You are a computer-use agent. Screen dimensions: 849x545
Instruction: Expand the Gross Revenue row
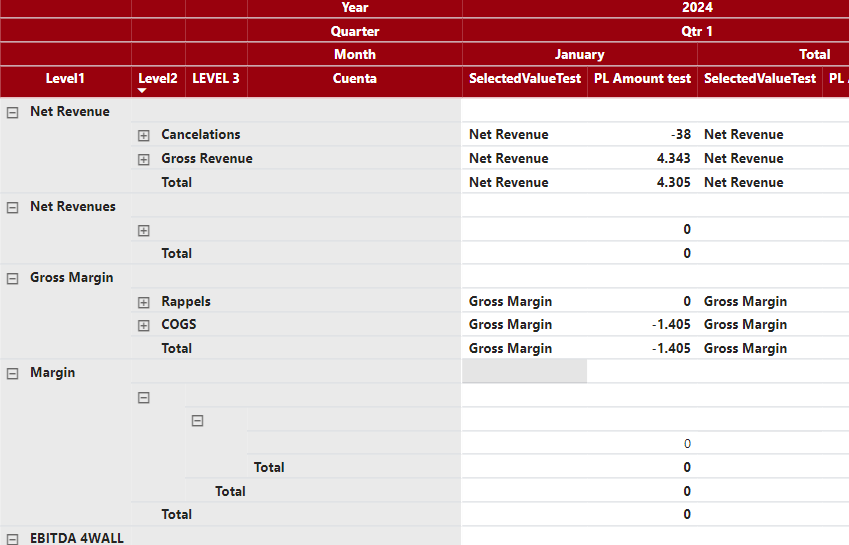click(143, 159)
